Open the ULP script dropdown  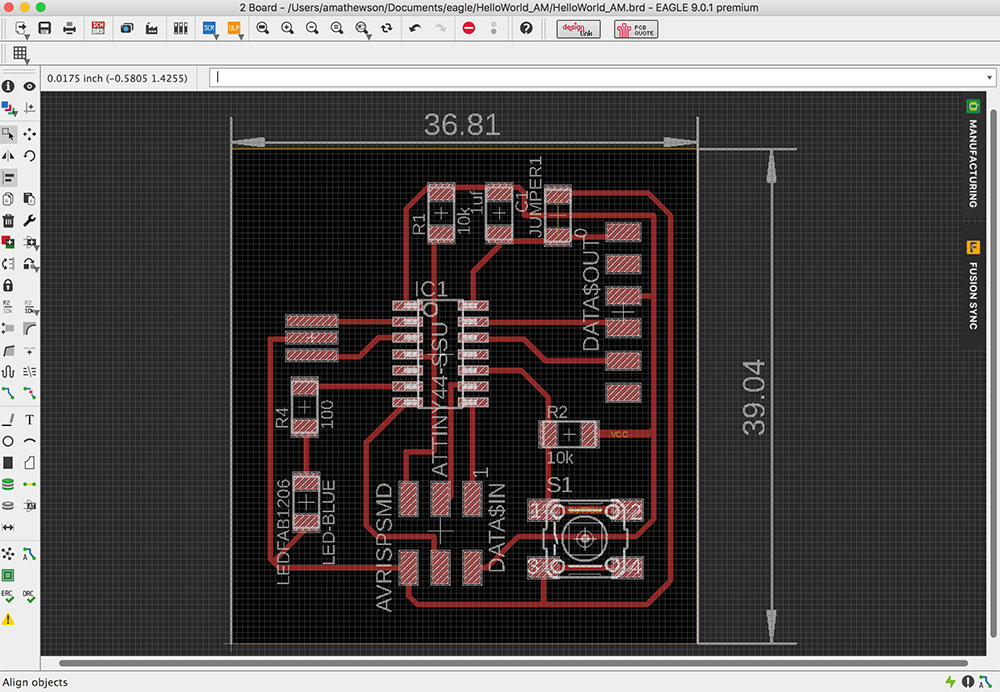pos(235,28)
